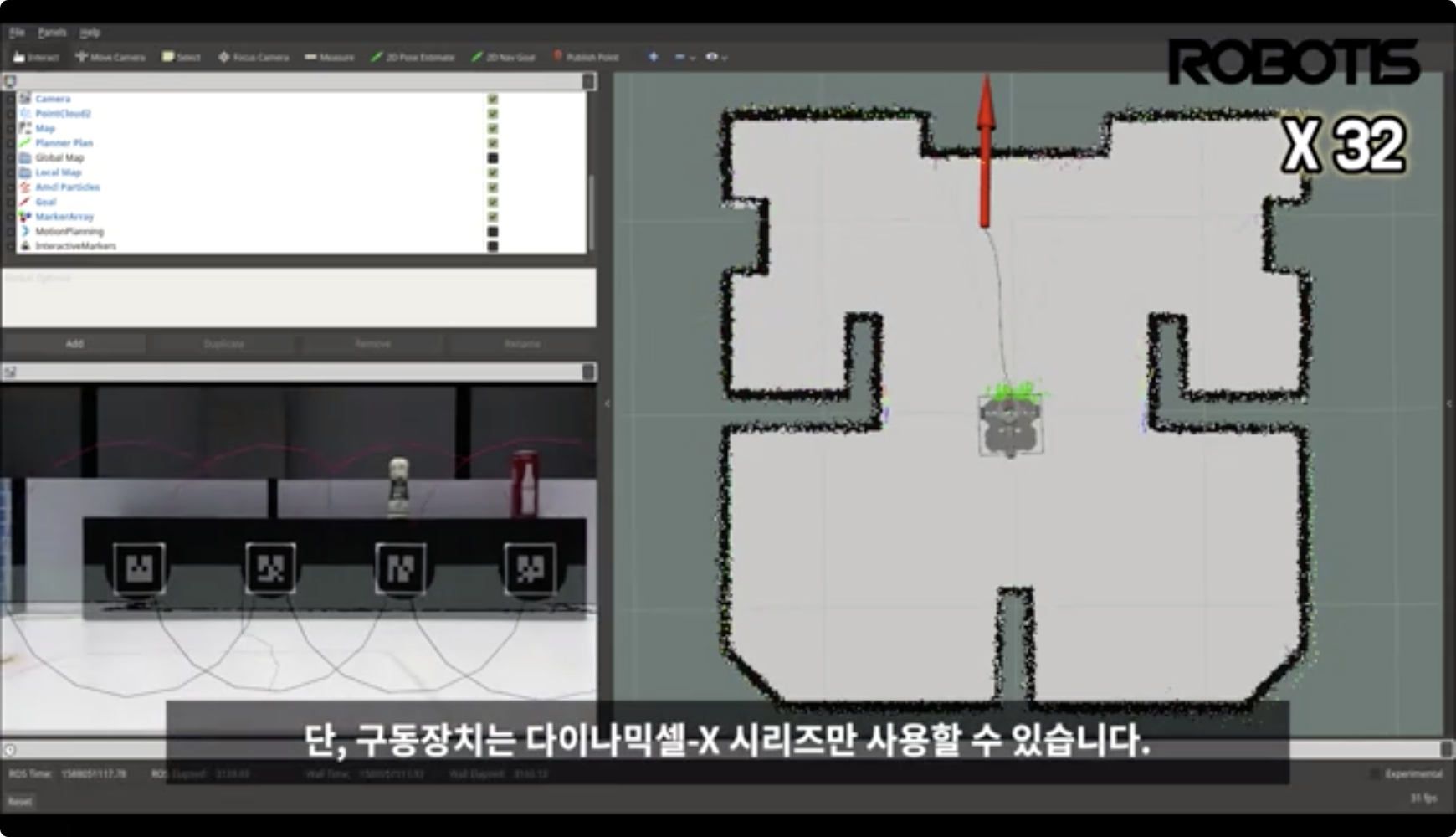Click the Duplicate display button
The width and height of the screenshot is (1456, 837).
click(x=223, y=344)
